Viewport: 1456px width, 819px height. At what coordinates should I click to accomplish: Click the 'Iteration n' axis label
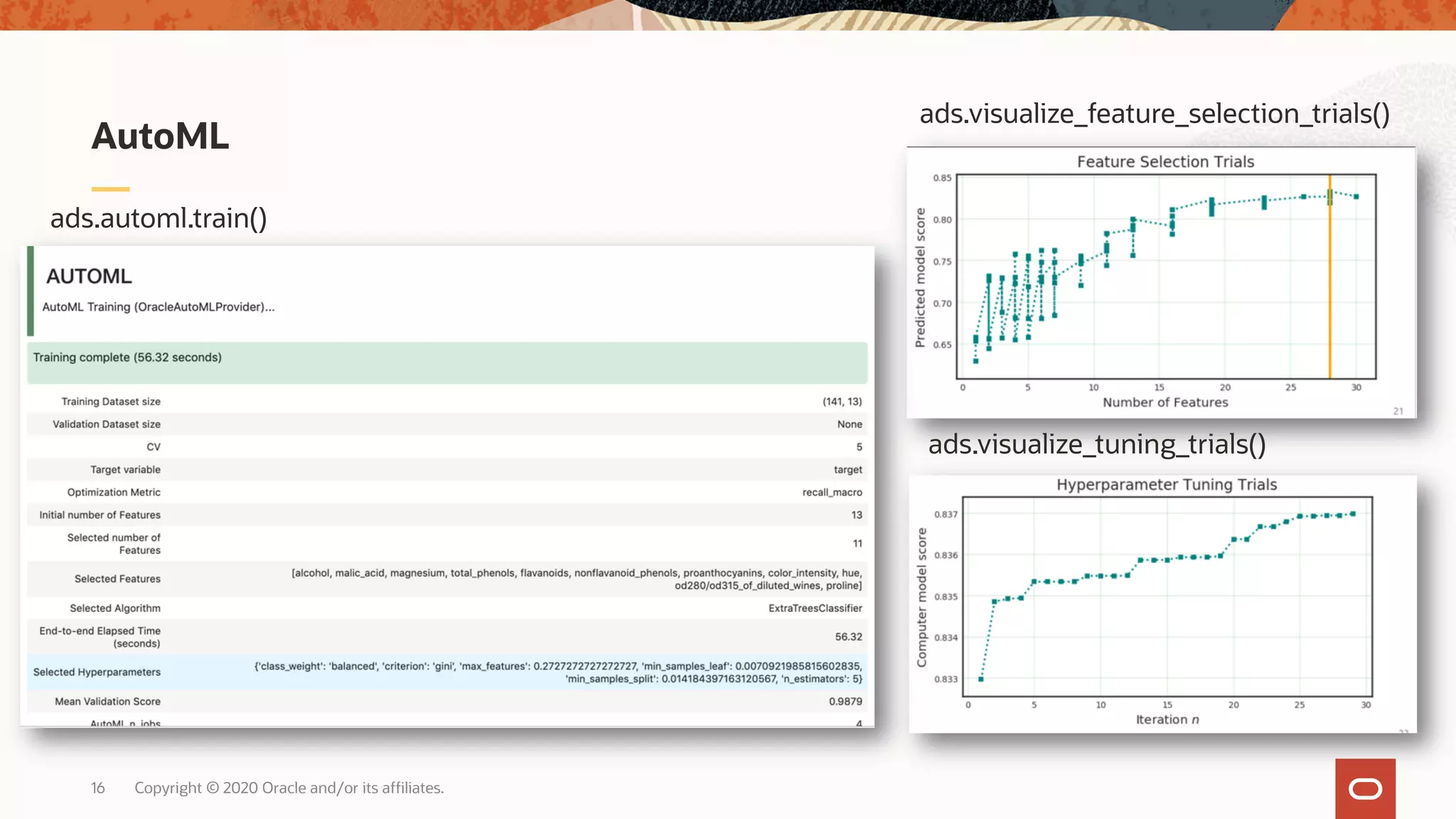pyautogui.click(x=1167, y=719)
